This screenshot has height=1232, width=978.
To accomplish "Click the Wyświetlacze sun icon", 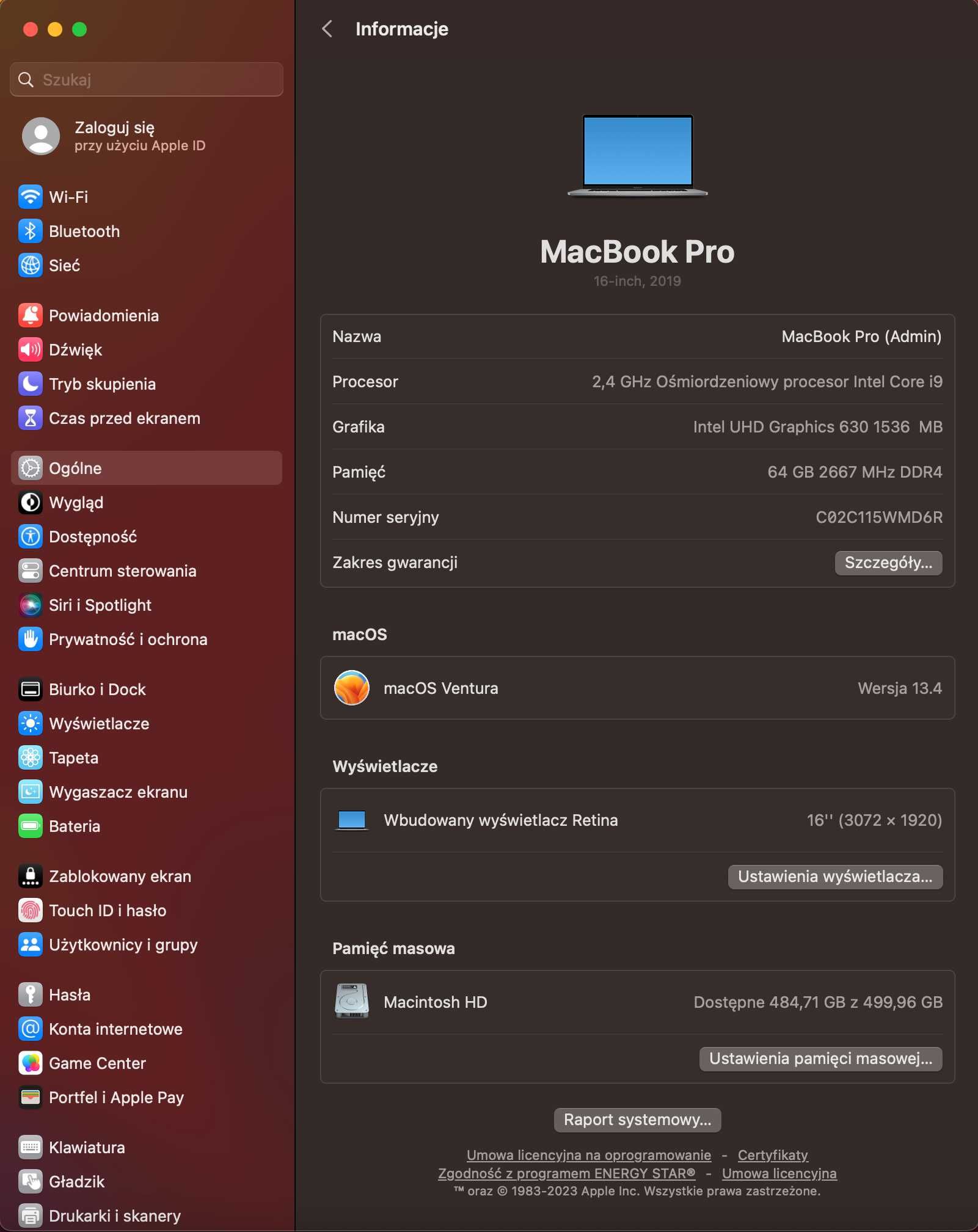I will (x=31, y=723).
